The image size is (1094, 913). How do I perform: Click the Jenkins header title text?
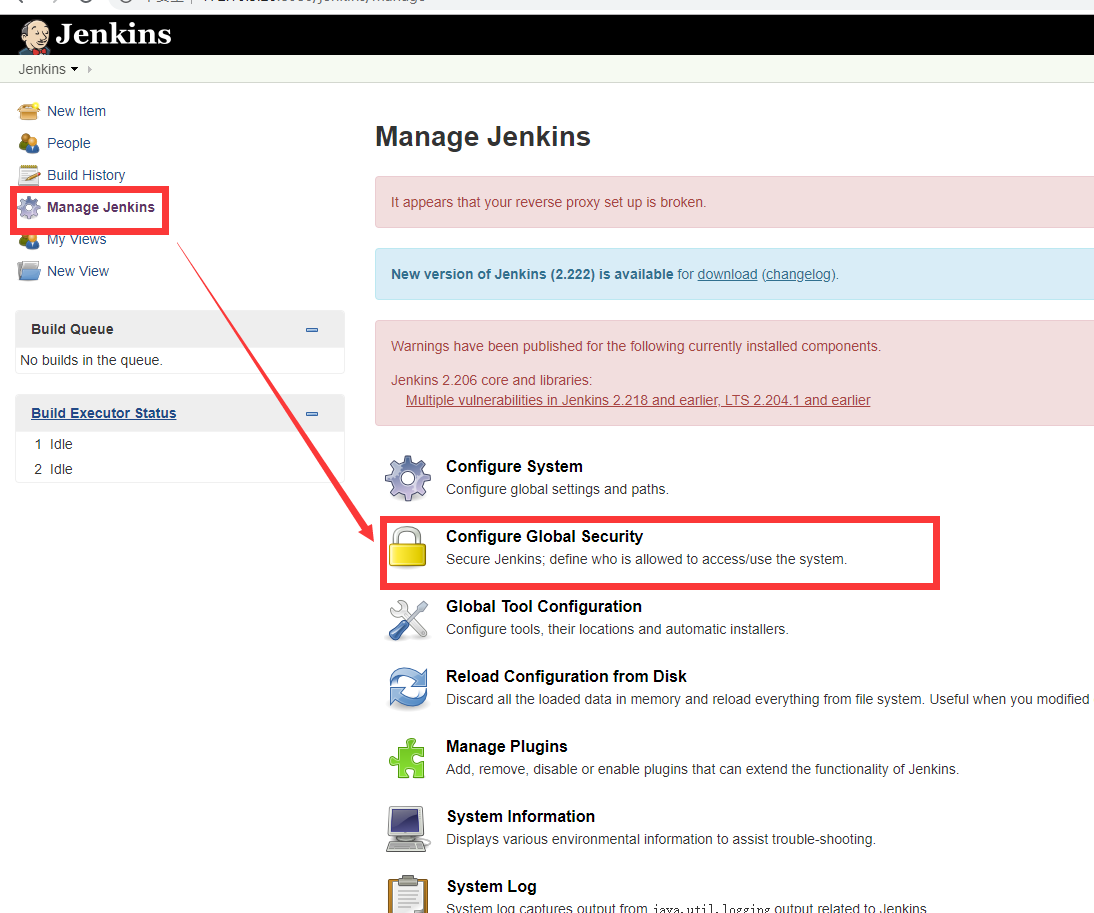tap(113, 34)
